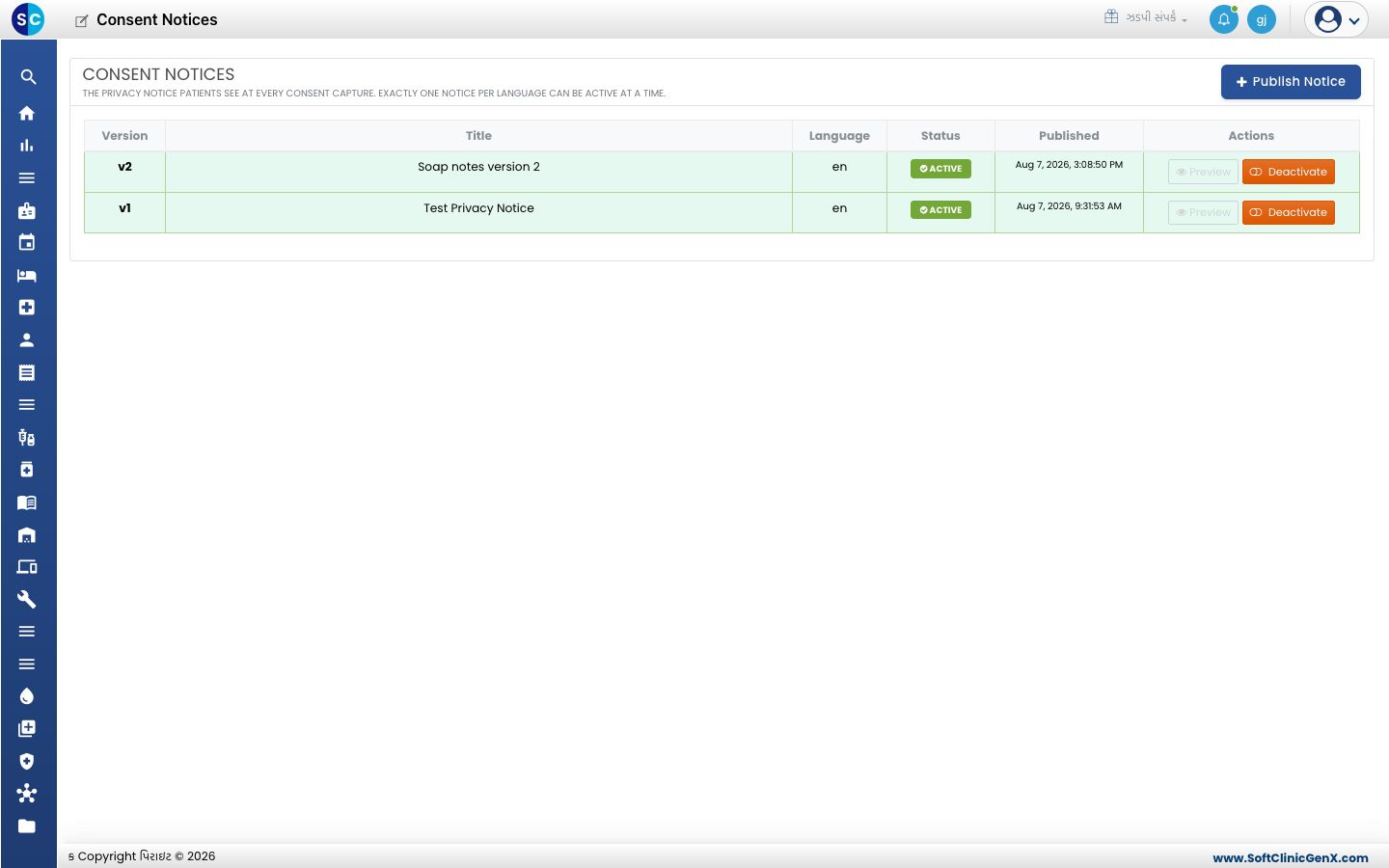Open the person patient icon
This screenshot has height=868, width=1389.
[x=27, y=340]
